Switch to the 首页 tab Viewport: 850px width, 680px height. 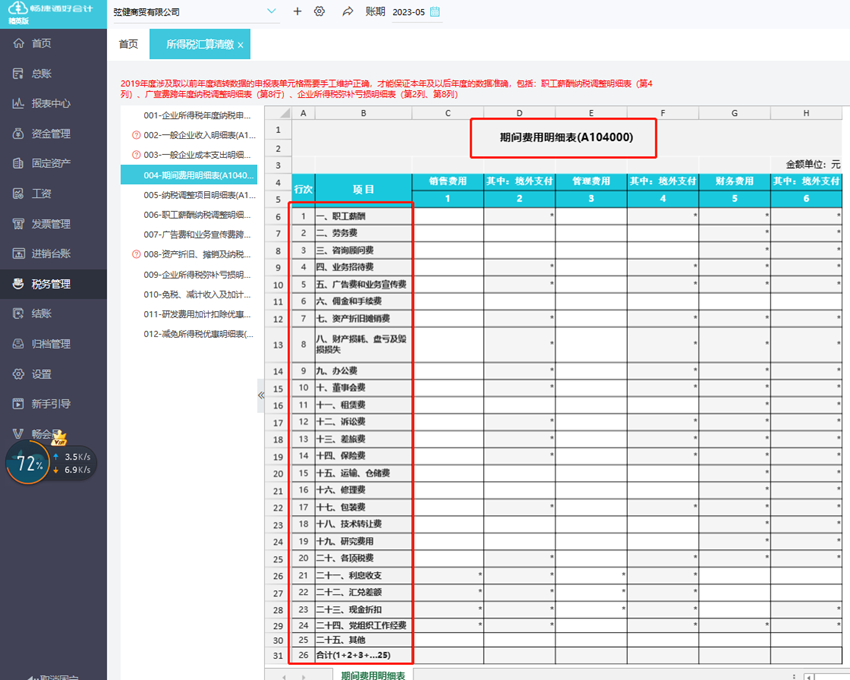pyautogui.click(x=128, y=45)
